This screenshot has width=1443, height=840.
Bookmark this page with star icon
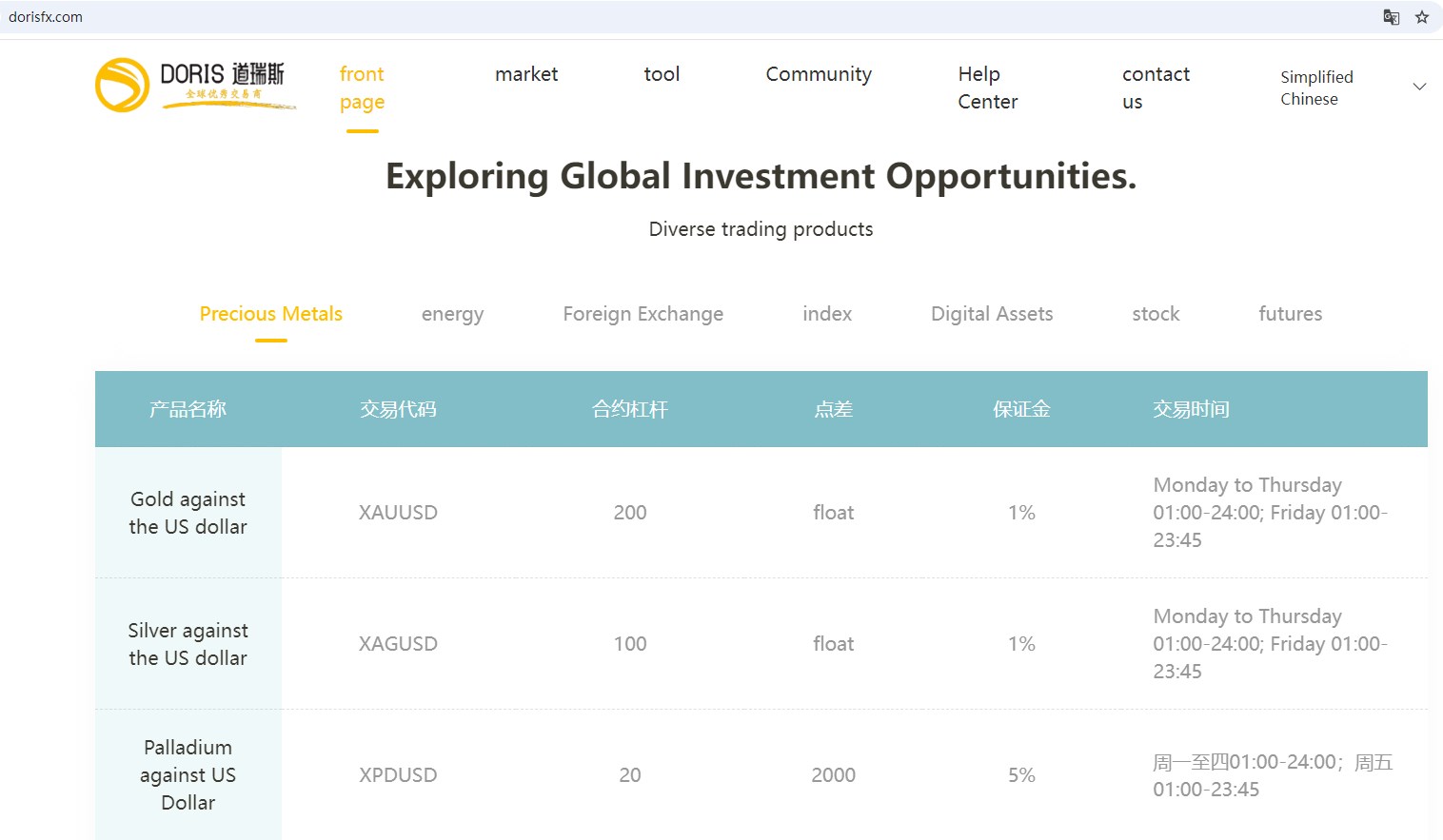click(x=1422, y=17)
